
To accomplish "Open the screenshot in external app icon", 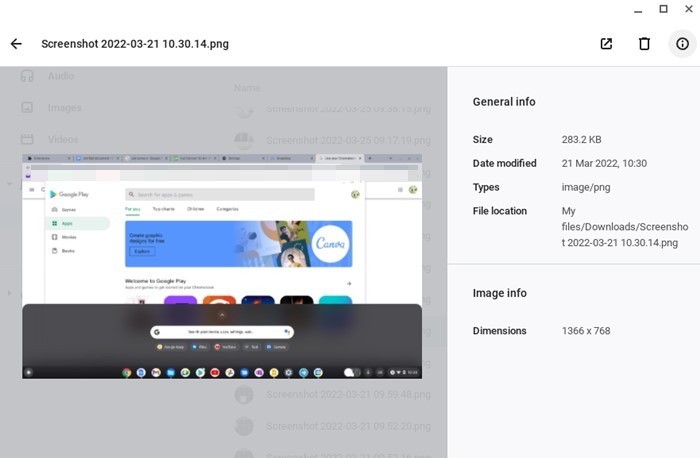I will click(x=606, y=44).
